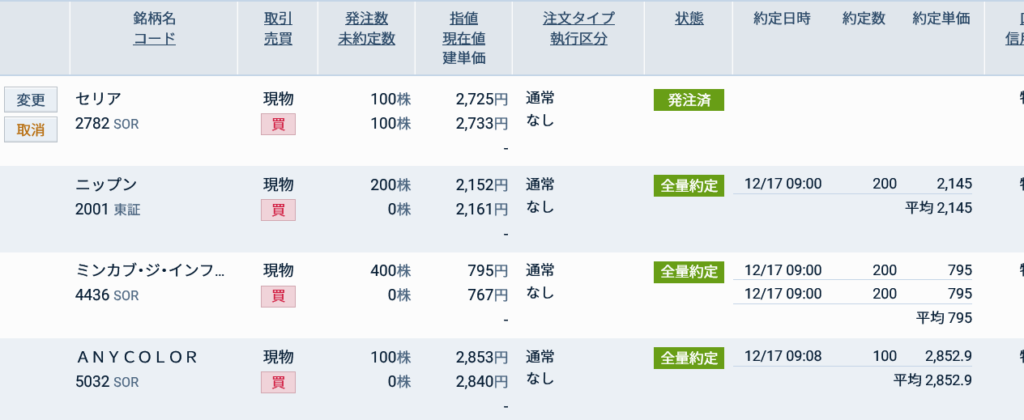Click the 変更 button for セリア order

(x=31, y=99)
